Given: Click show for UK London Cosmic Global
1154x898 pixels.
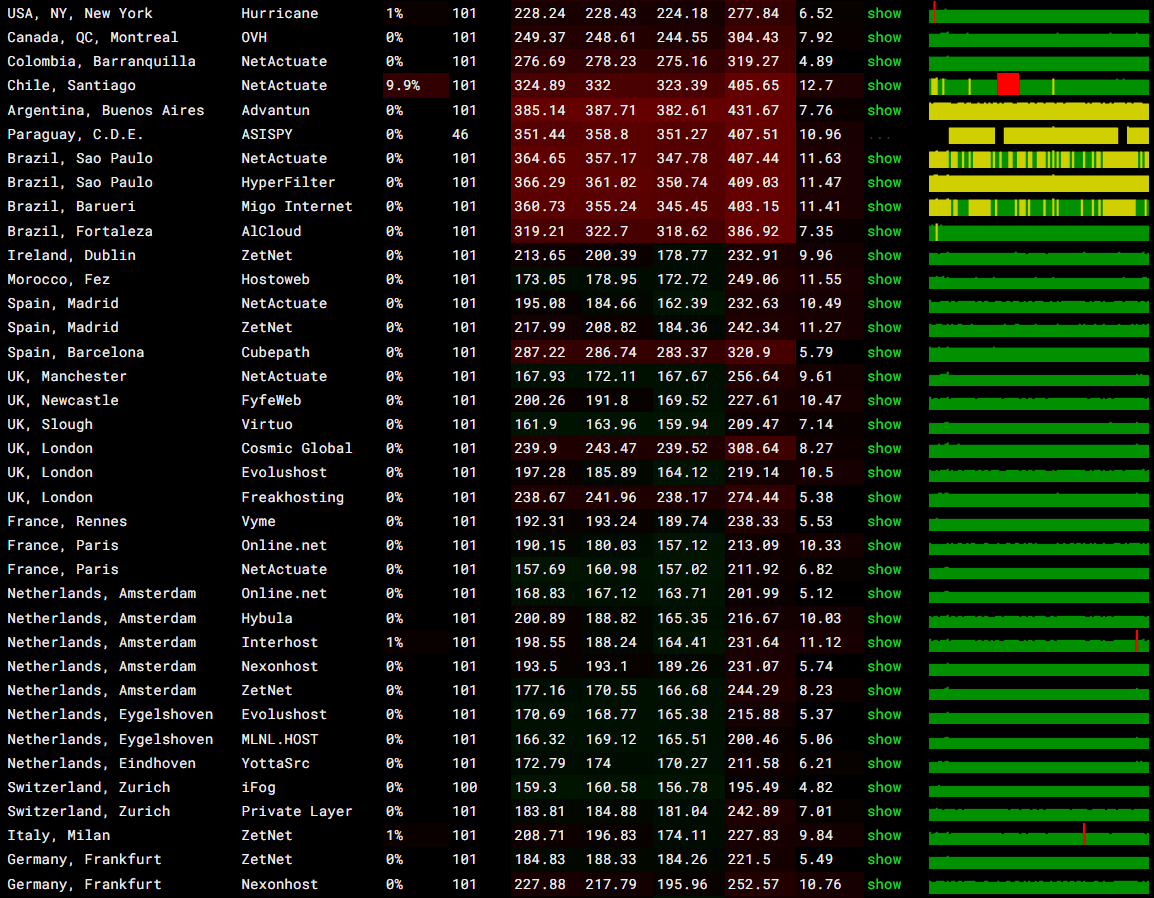Looking at the screenshot, I should tap(884, 448).
